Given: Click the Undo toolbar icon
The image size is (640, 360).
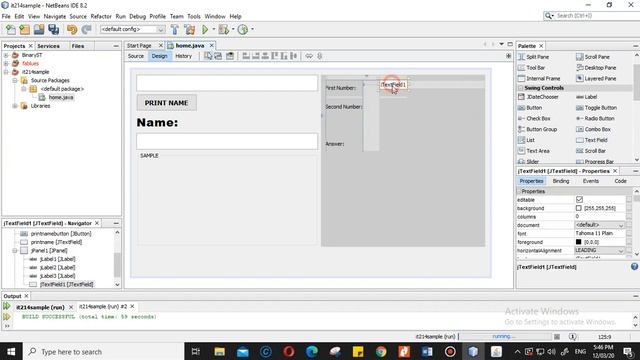Looking at the screenshot, I should click(x=72, y=29).
